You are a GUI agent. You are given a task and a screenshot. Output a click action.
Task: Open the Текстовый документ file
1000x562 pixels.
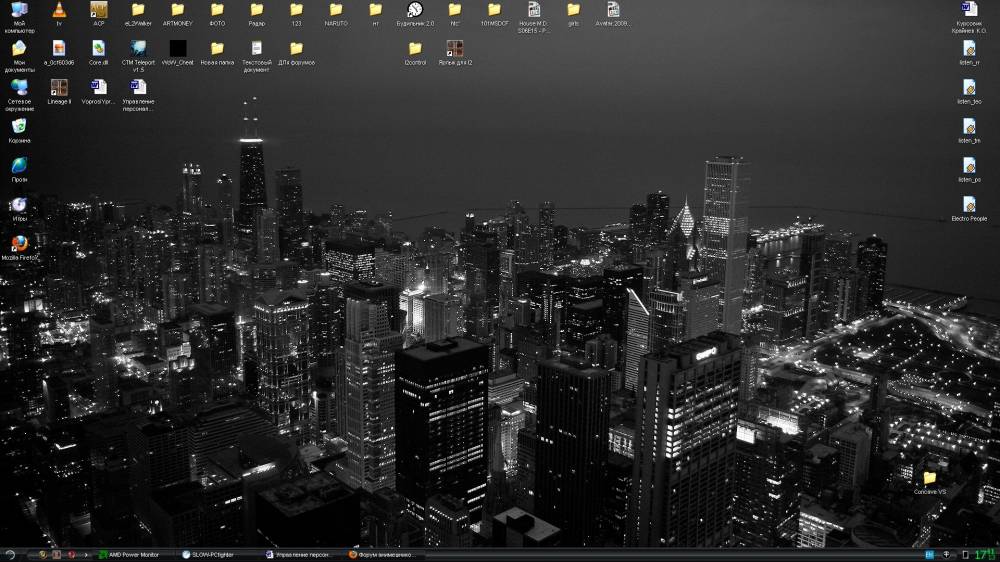pos(256,48)
